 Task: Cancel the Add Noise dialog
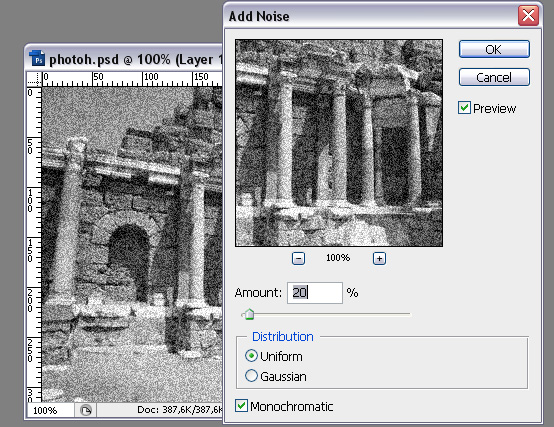click(x=494, y=77)
